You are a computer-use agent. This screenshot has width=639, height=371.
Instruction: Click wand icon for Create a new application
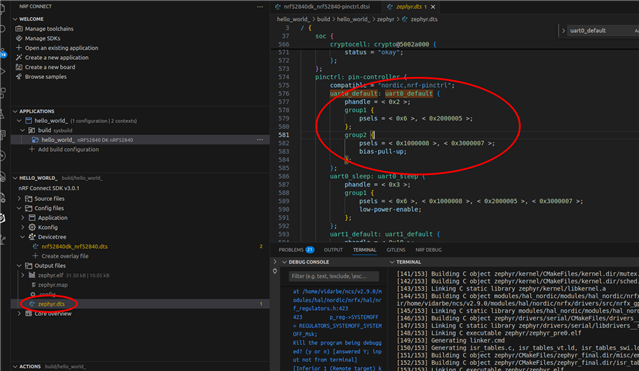(x=19, y=57)
